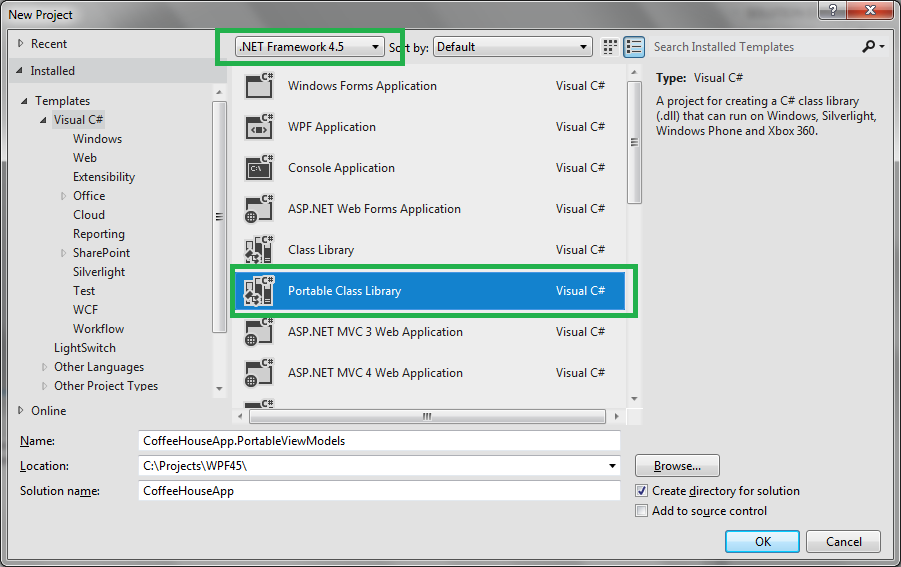This screenshot has width=901, height=567.
Task: Select the Windows category in tree
Action: pos(97,139)
